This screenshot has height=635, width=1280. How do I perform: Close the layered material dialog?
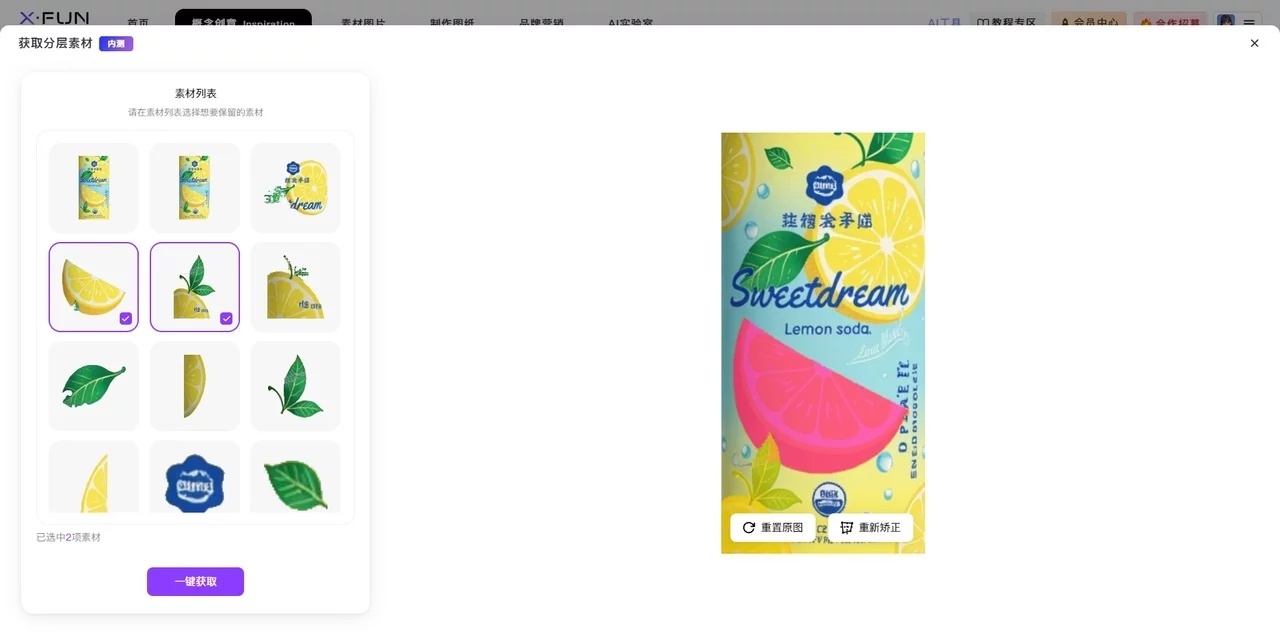tap(1254, 43)
